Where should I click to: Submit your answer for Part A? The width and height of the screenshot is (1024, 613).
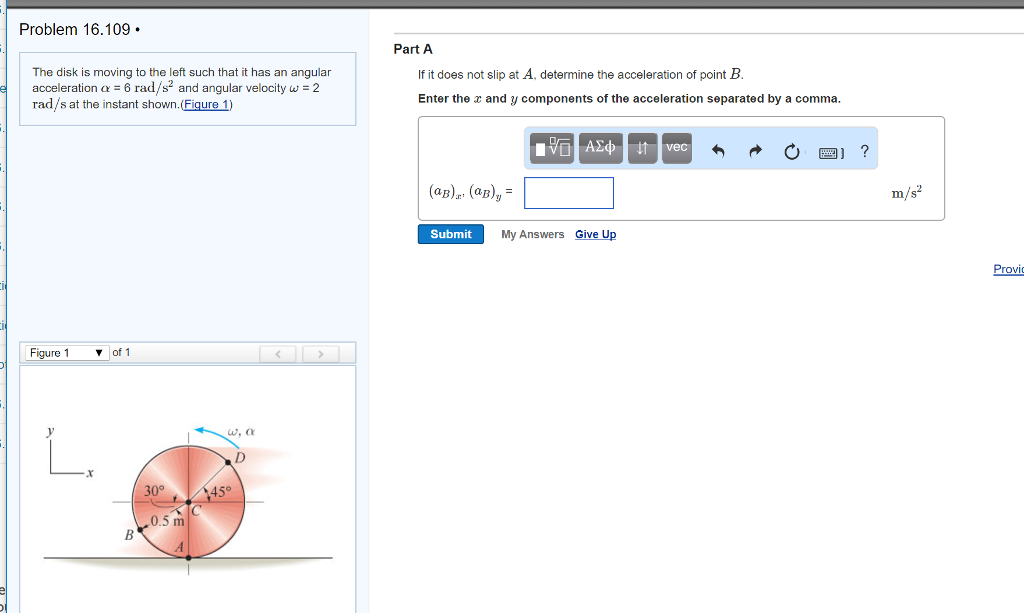coord(450,233)
